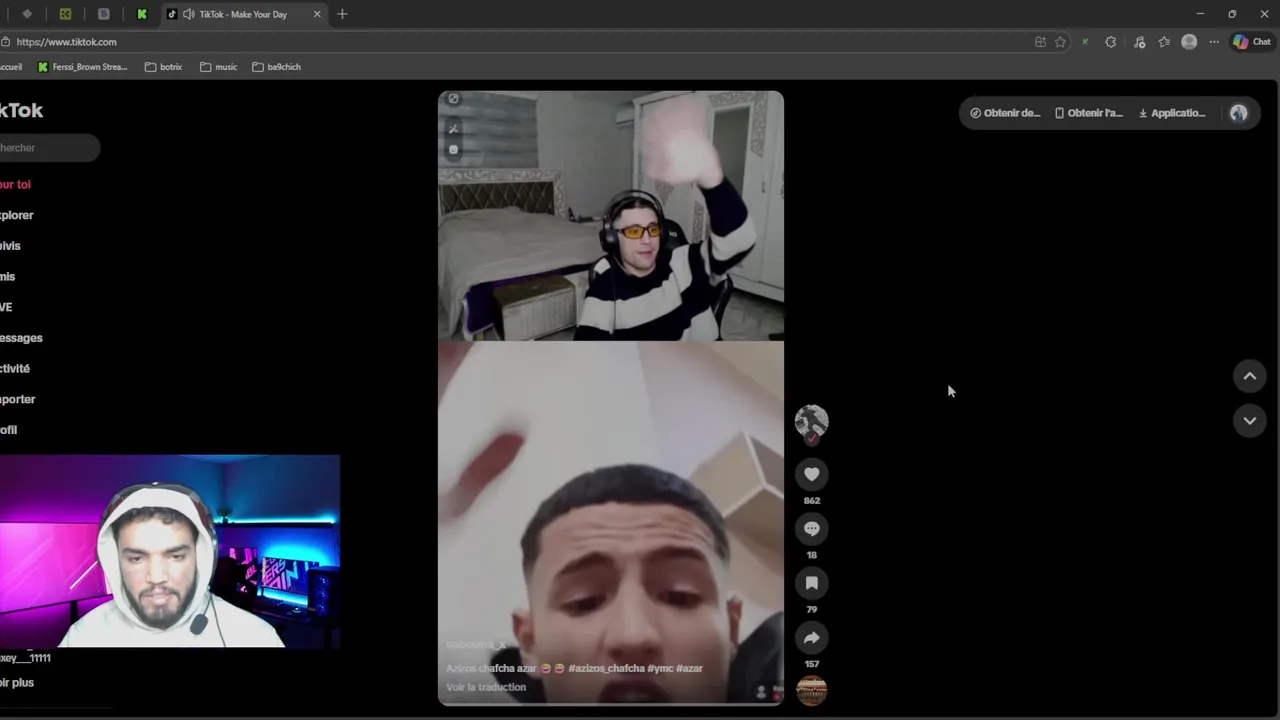1280x720 pixels.
Task: Open the Copilot Chat button
Action: point(1252,42)
